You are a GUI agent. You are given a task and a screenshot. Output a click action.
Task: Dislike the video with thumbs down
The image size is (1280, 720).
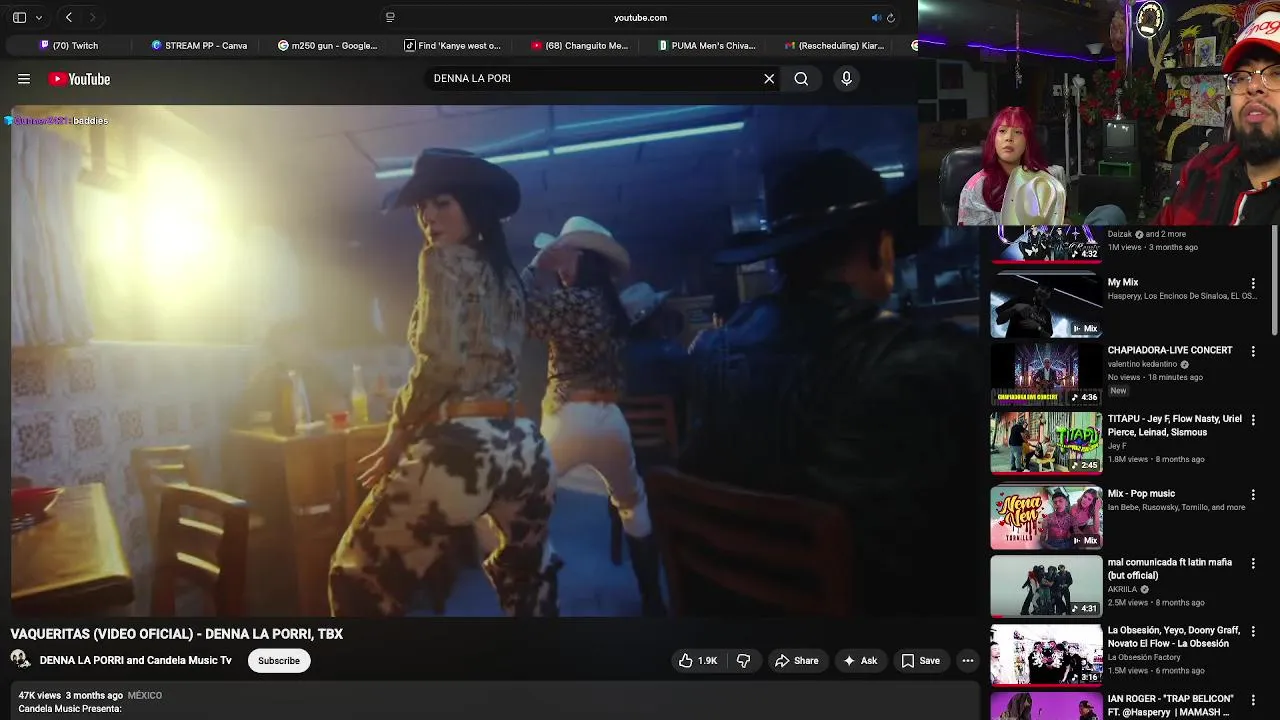pyautogui.click(x=743, y=661)
